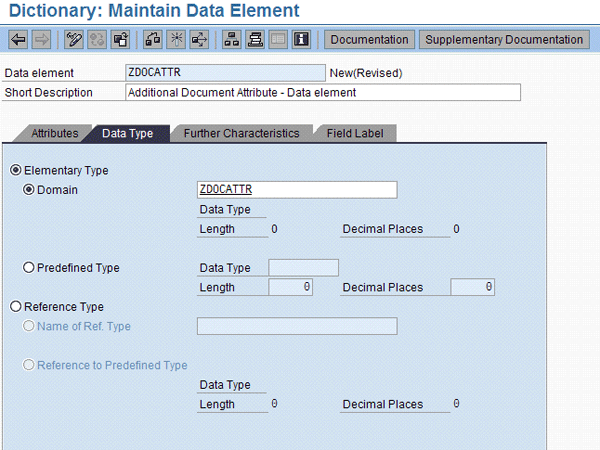
Task: Click the Domain field containing ZDOCATTR
Action: (x=297, y=190)
